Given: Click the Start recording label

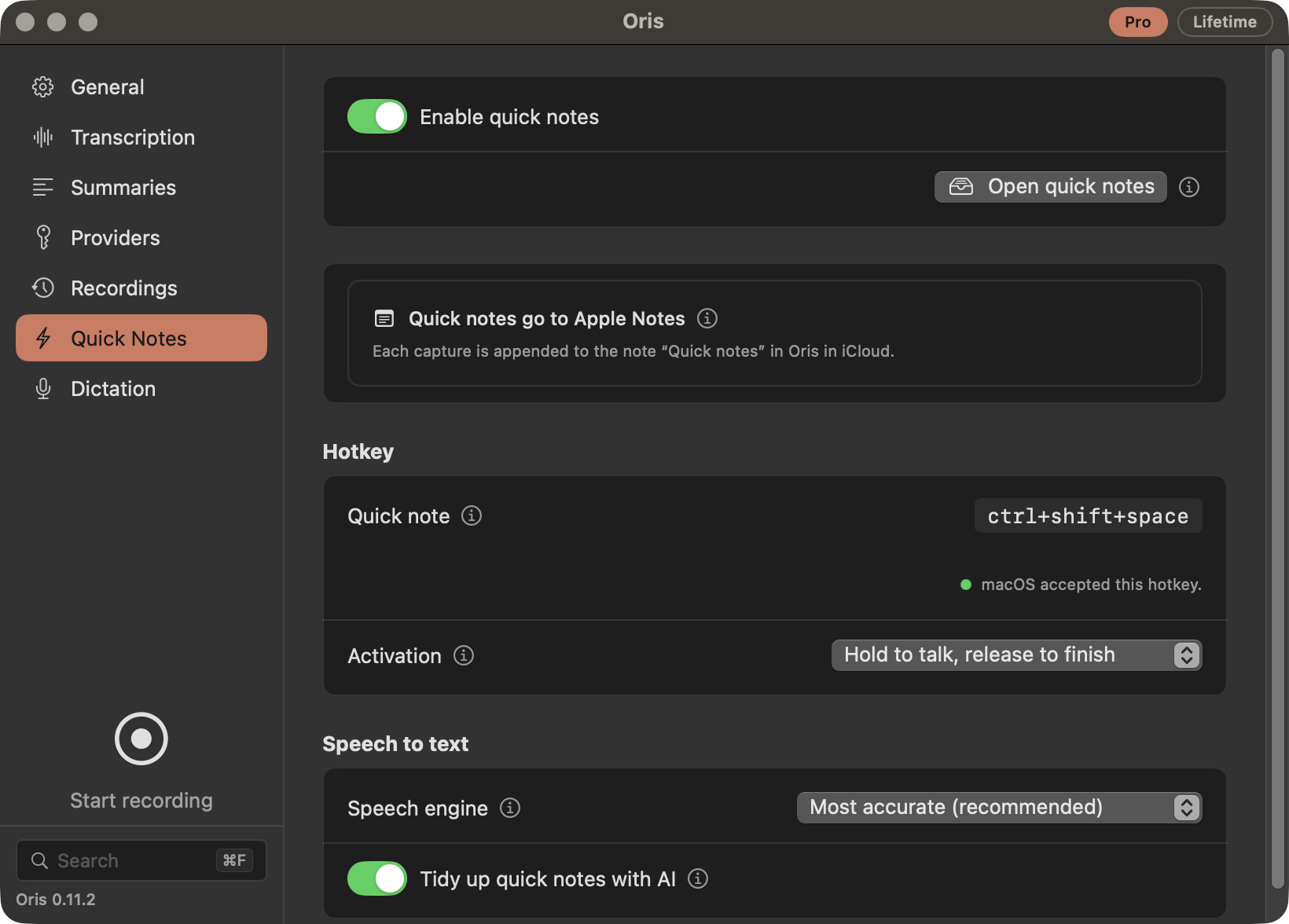Looking at the screenshot, I should (141, 801).
